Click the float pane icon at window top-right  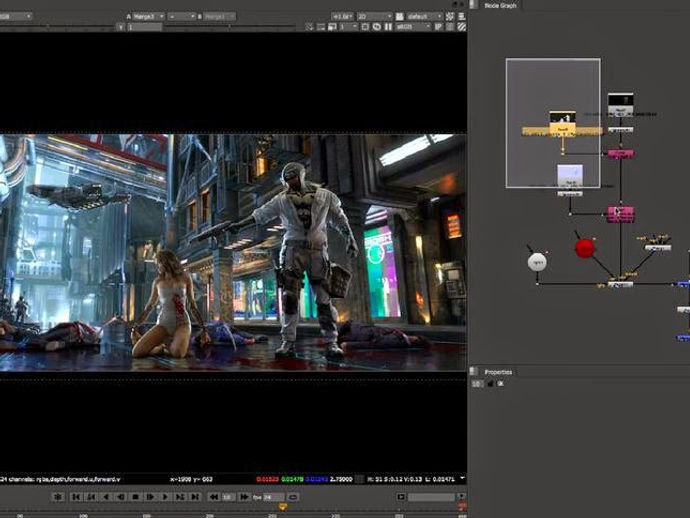(x=455, y=4)
